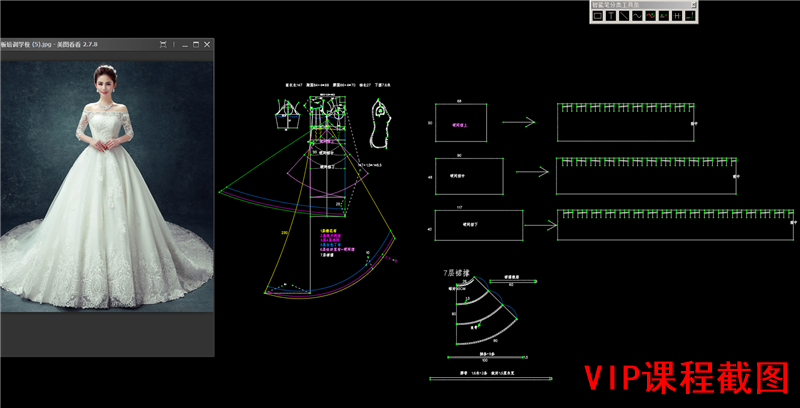This screenshot has height=408, width=800.
Task: Select the H-shaped tool
Action: point(677,16)
